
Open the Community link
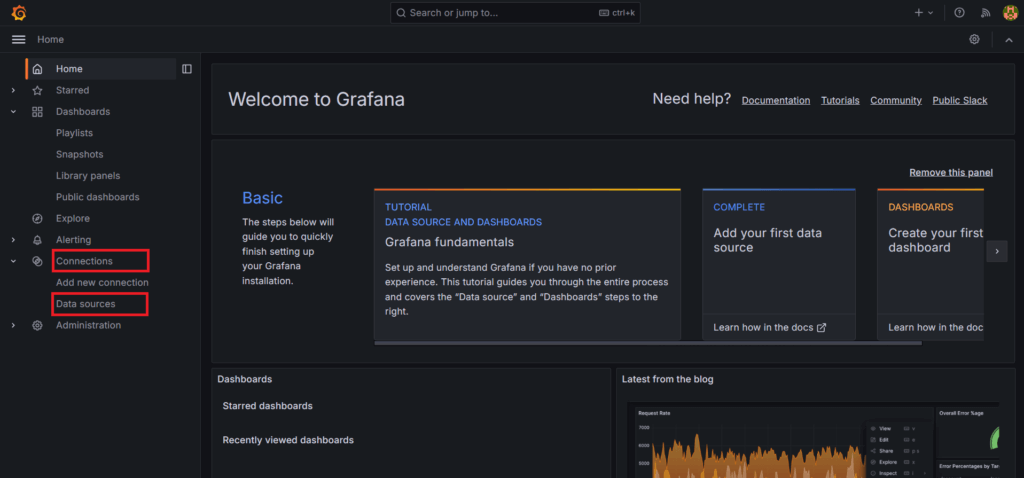[896, 101]
